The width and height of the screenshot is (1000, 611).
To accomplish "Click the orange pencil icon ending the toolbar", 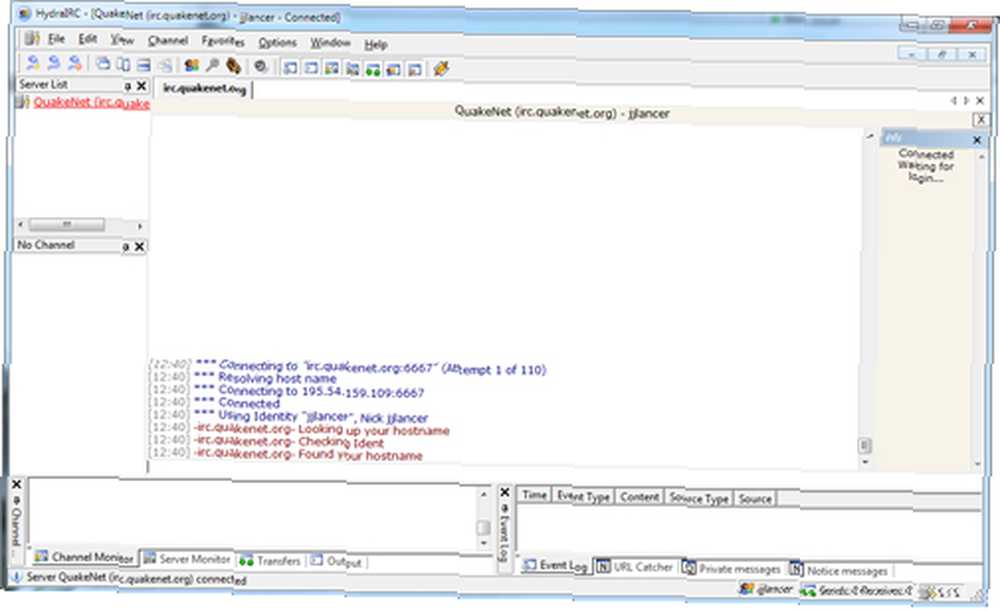I will (441, 68).
